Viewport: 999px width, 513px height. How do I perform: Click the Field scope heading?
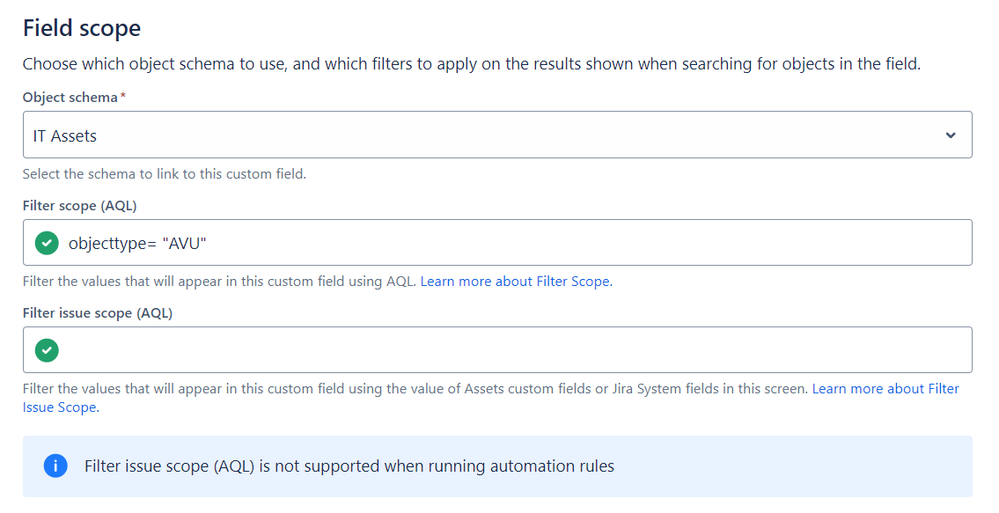[x=82, y=28]
